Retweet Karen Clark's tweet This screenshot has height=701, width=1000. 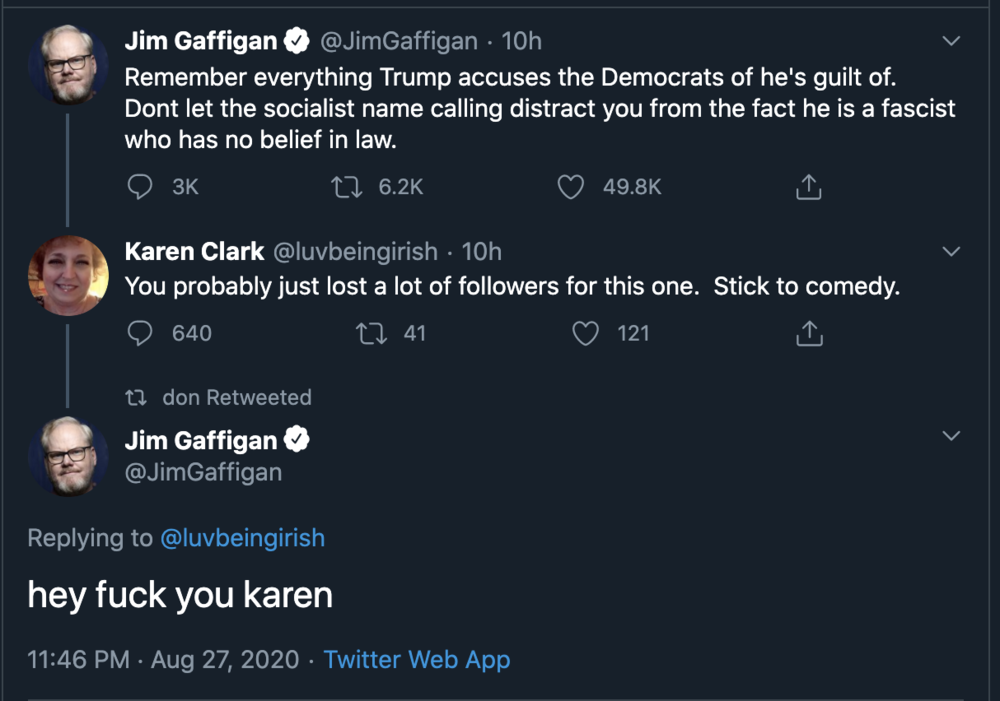click(372, 333)
